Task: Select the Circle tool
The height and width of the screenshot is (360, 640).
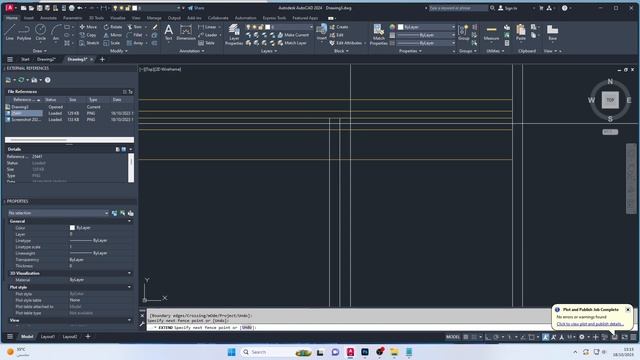Action: (x=40, y=32)
